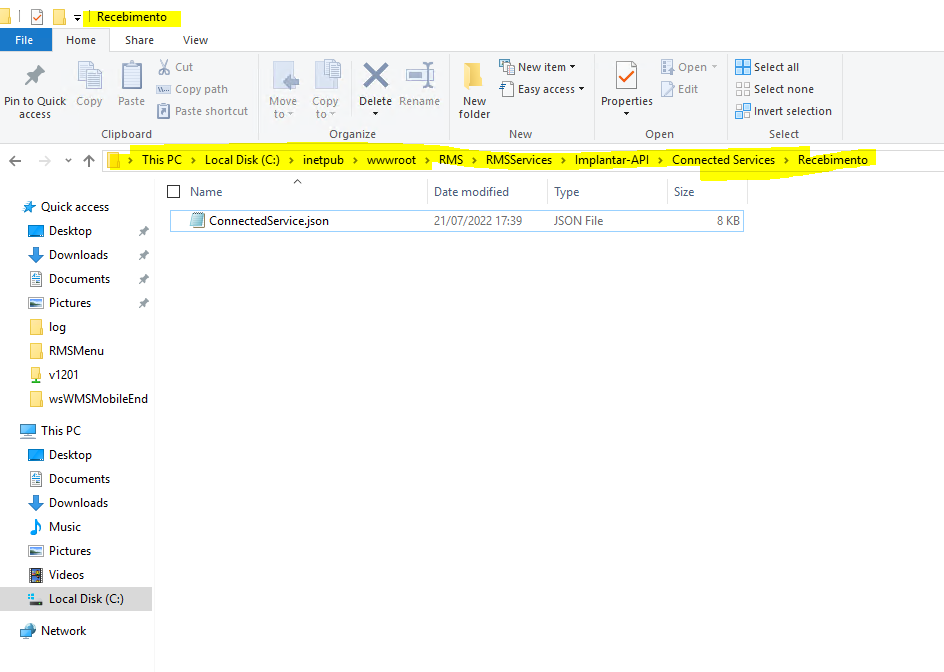Go up one folder level arrow
Viewport: 944px width, 672px height.
(89, 161)
